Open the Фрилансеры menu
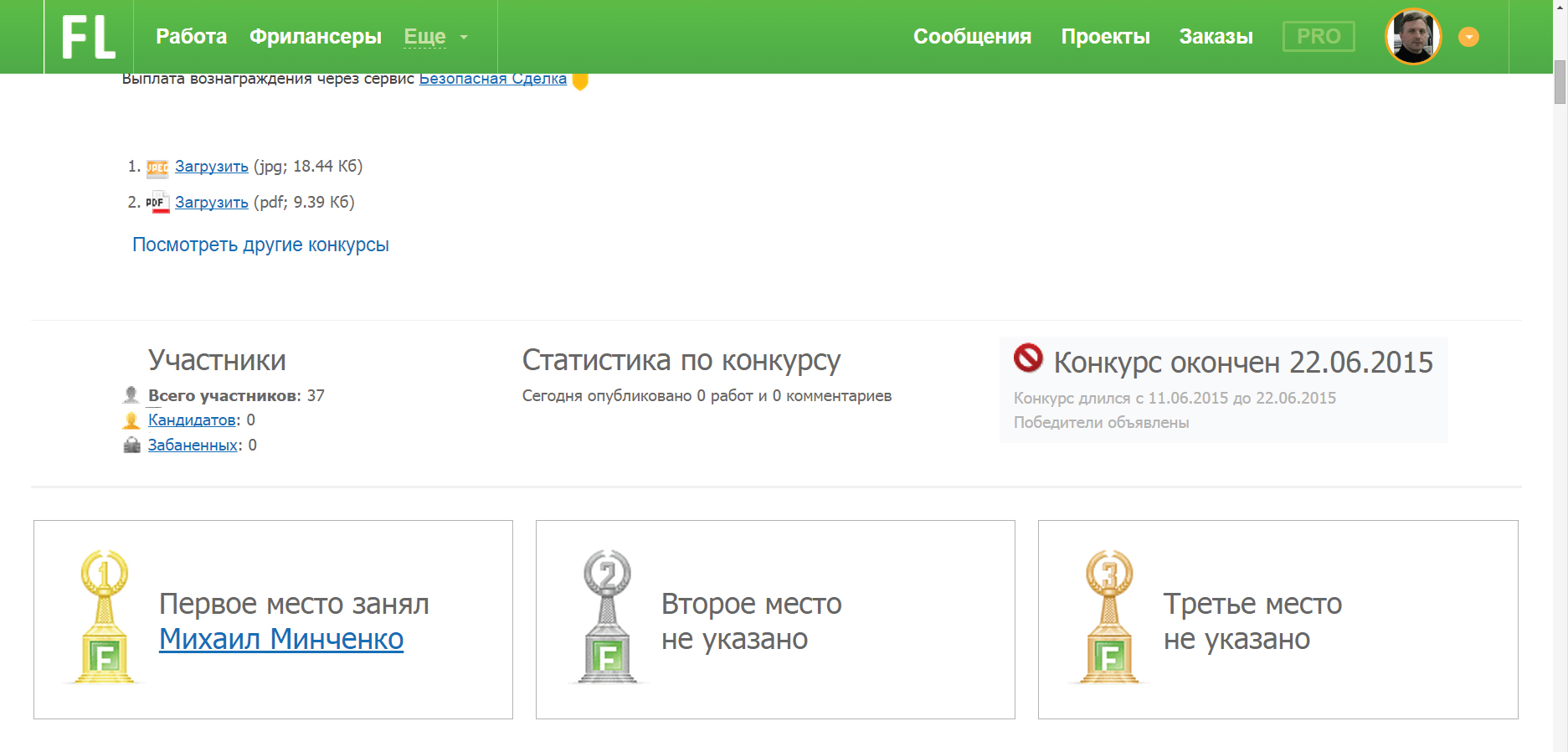1568x752 pixels. click(x=316, y=37)
